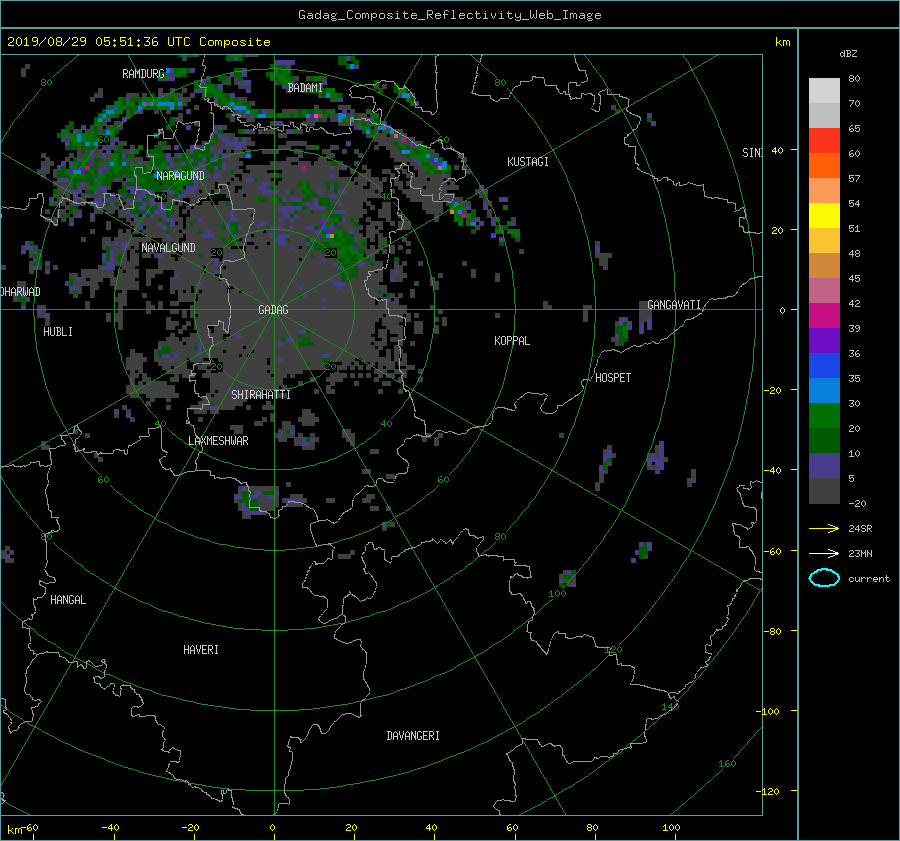The image size is (900, 841).
Task: Click the HOSPET town label
Action: click(613, 378)
